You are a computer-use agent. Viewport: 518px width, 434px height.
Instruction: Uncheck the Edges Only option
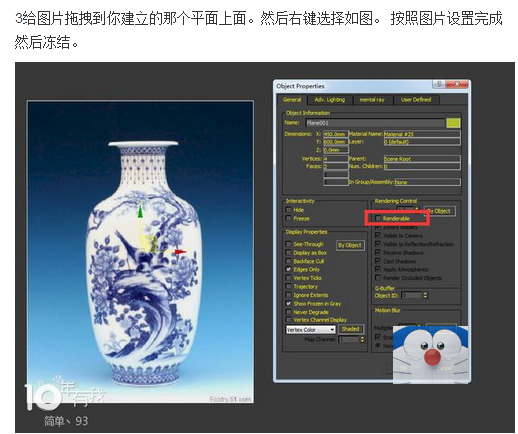[x=289, y=269]
